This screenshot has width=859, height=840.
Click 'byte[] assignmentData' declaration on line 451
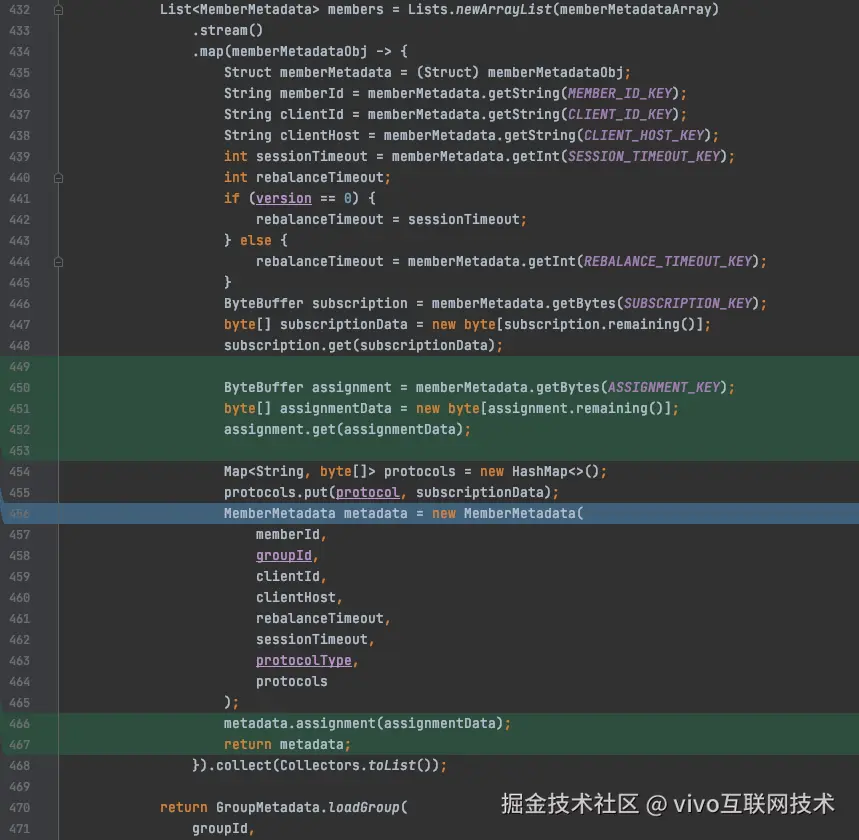pyautogui.click(x=307, y=409)
